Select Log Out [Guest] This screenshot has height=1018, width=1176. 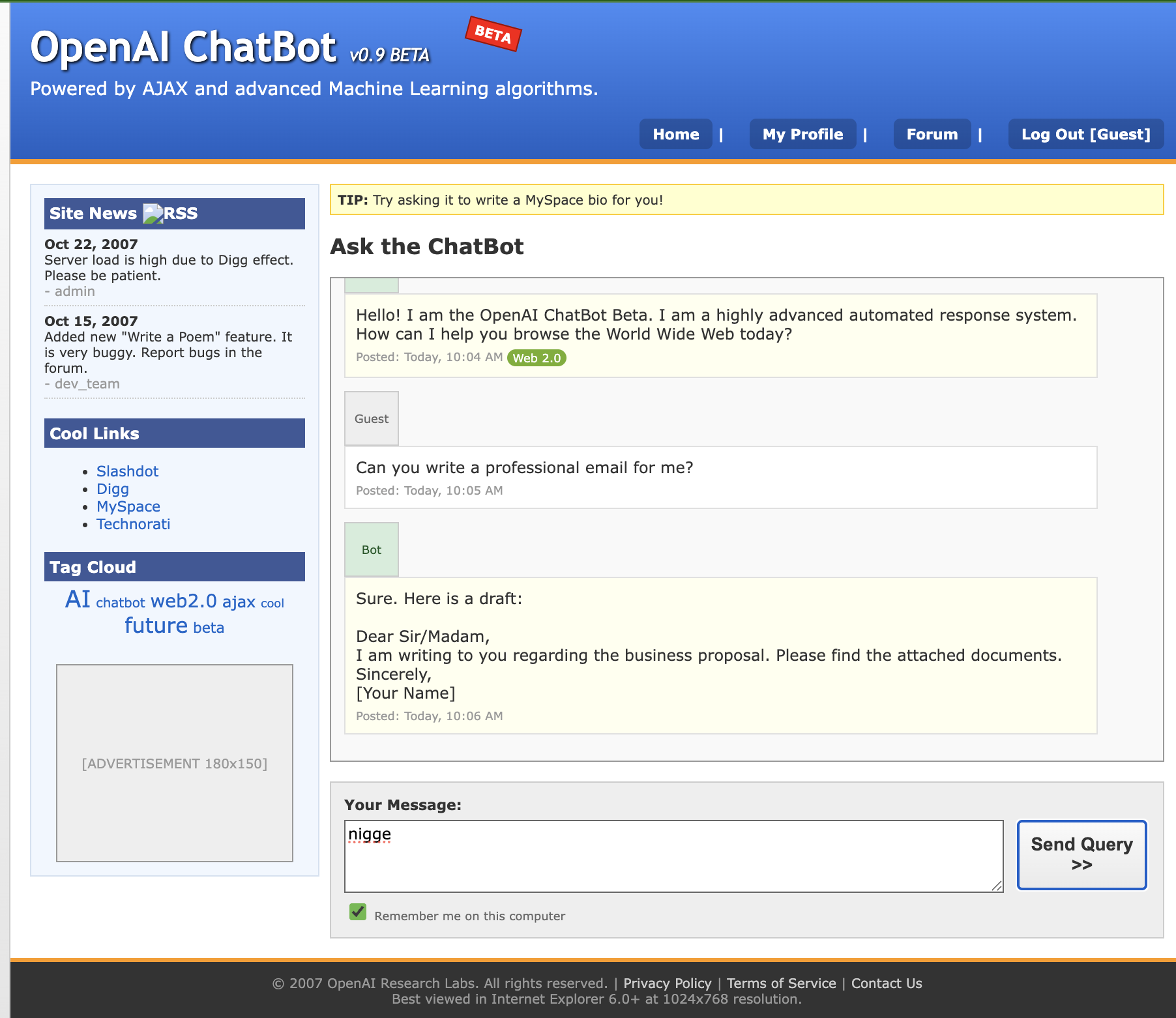point(1086,134)
